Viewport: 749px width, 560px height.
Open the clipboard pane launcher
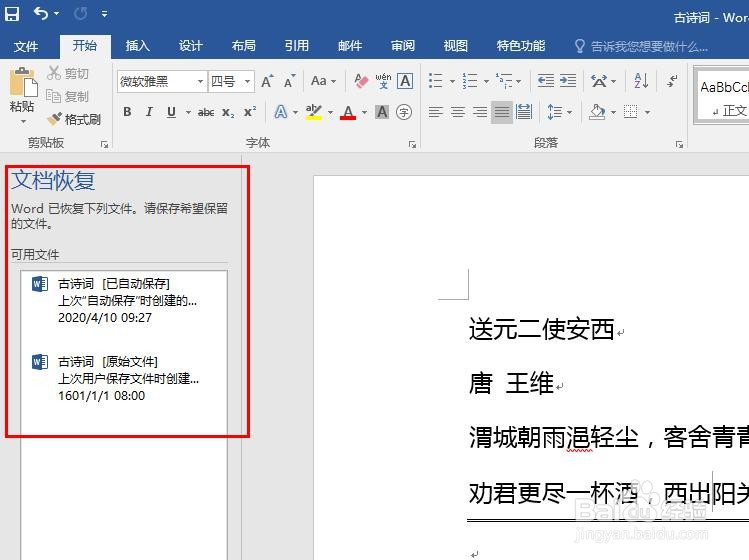pyautogui.click(x=105, y=144)
